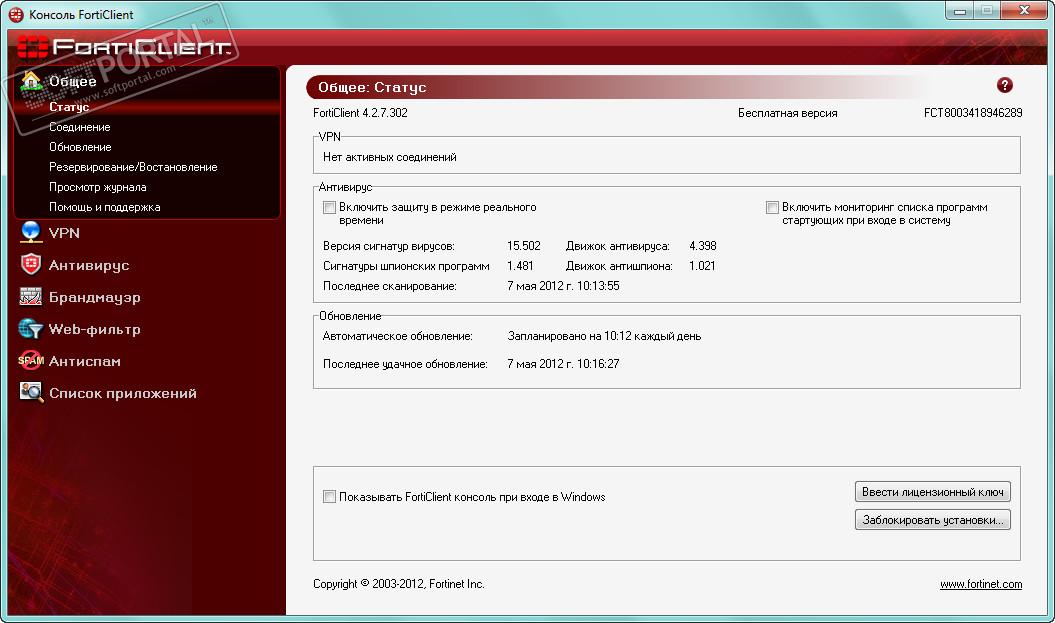
Task: Enable real-time protection checkbox
Action: tap(329, 207)
